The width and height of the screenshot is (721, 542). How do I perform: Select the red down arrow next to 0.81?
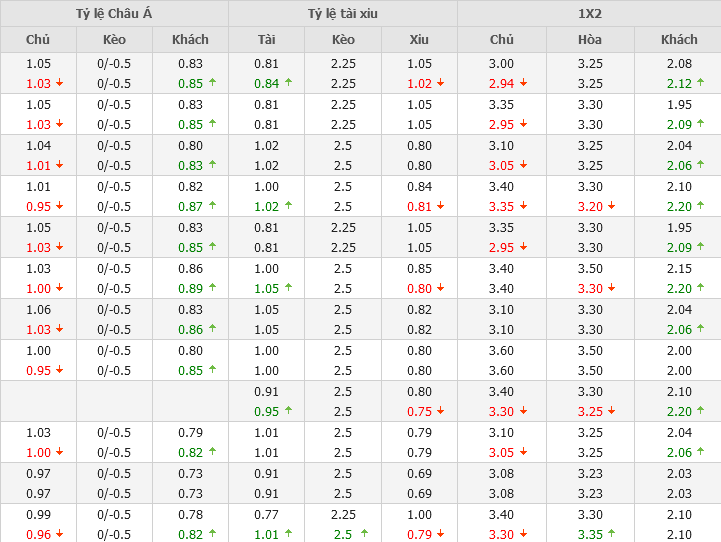[x=440, y=207]
